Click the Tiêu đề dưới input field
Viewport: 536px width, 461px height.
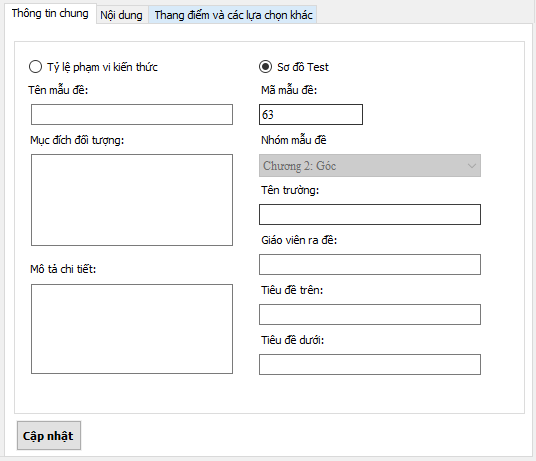(370, 365)
